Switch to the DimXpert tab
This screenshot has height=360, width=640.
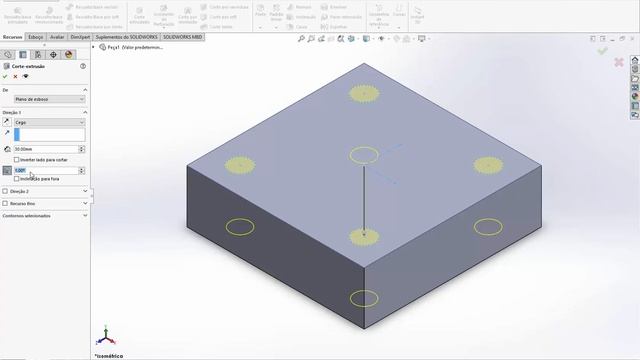80,37
